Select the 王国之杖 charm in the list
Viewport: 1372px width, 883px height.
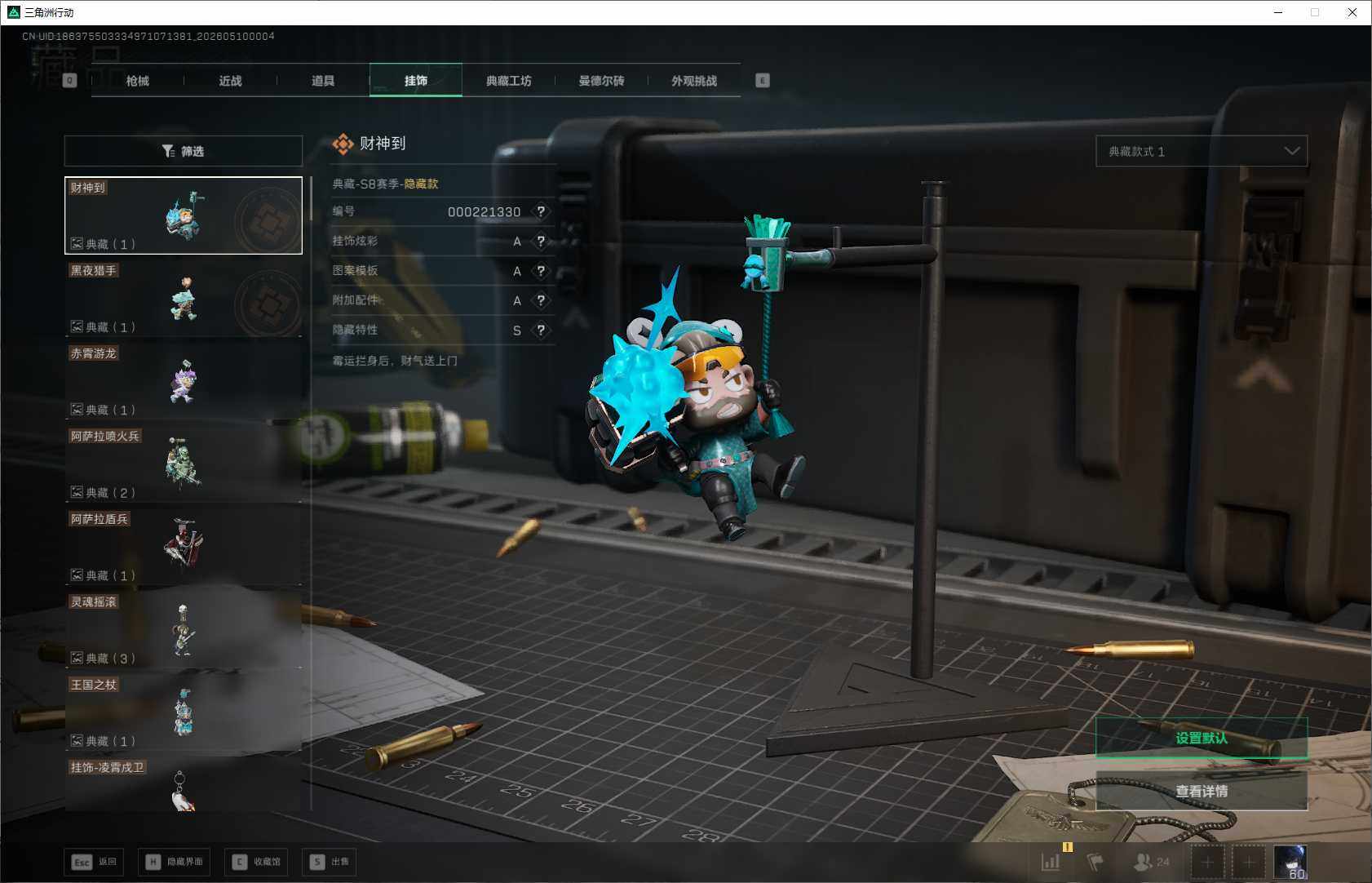184,712
